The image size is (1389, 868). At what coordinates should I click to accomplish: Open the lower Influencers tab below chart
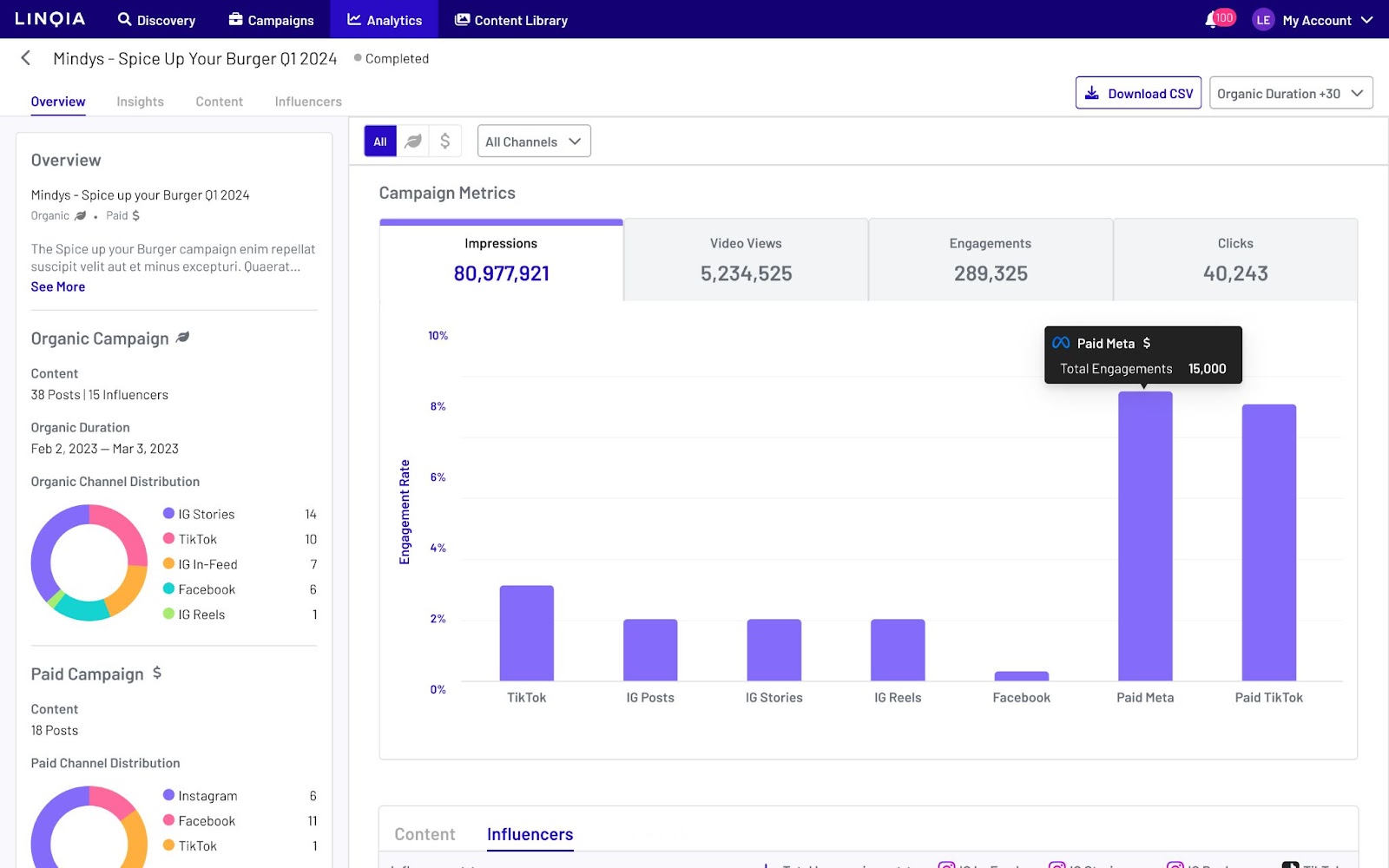pos(530,834)
